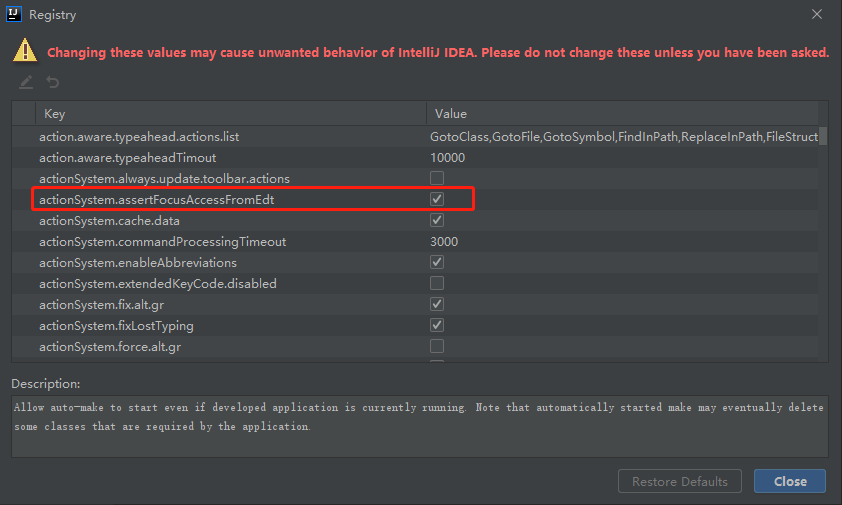Click the revert arrow icon in the toolbar
Screen dimensions: 842x505
point(53,82)
